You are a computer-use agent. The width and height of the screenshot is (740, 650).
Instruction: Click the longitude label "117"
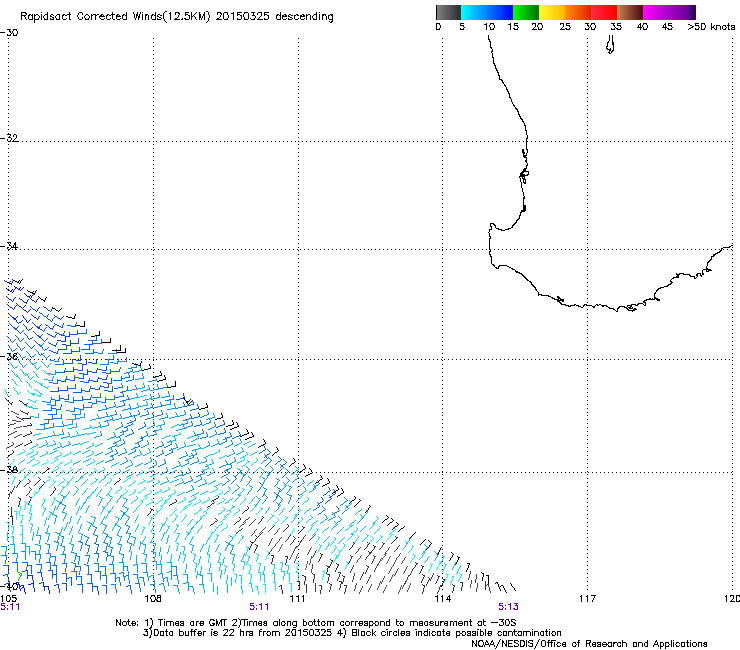(x=588, y=599)
